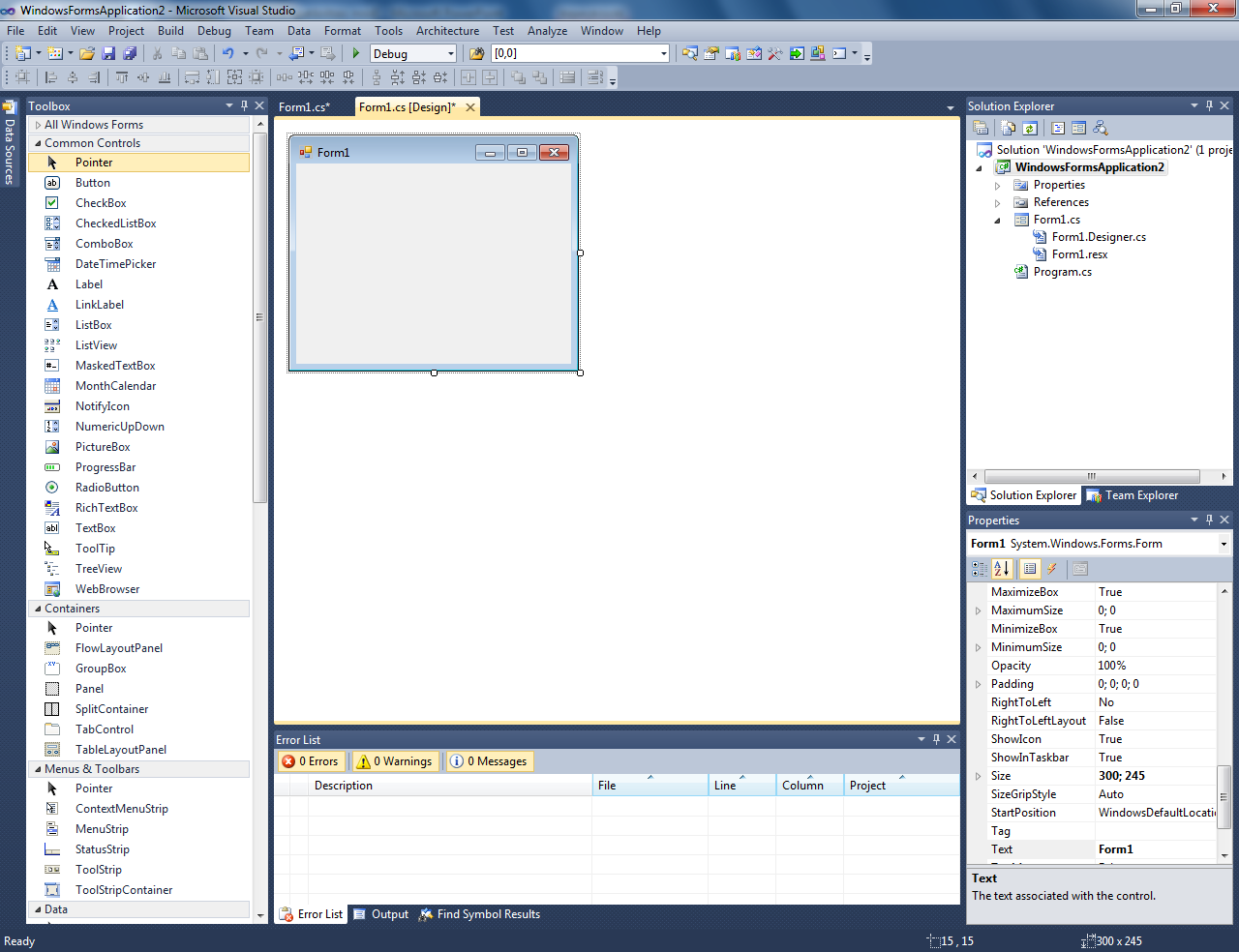Viewport: 1239px width, 952px height.
Task: Click the Text property value field Form1
Action: (1155, 849)
